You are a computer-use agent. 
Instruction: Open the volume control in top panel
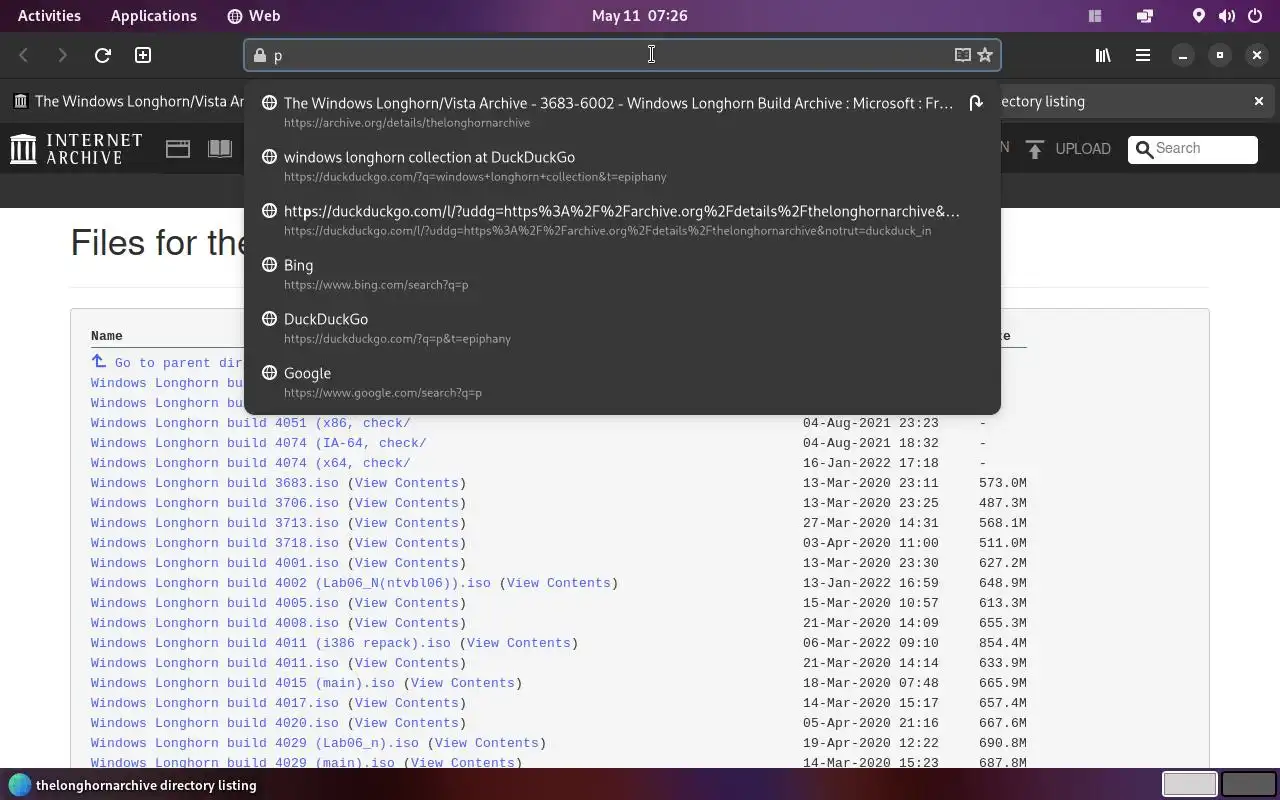(x=1227, y=16)
